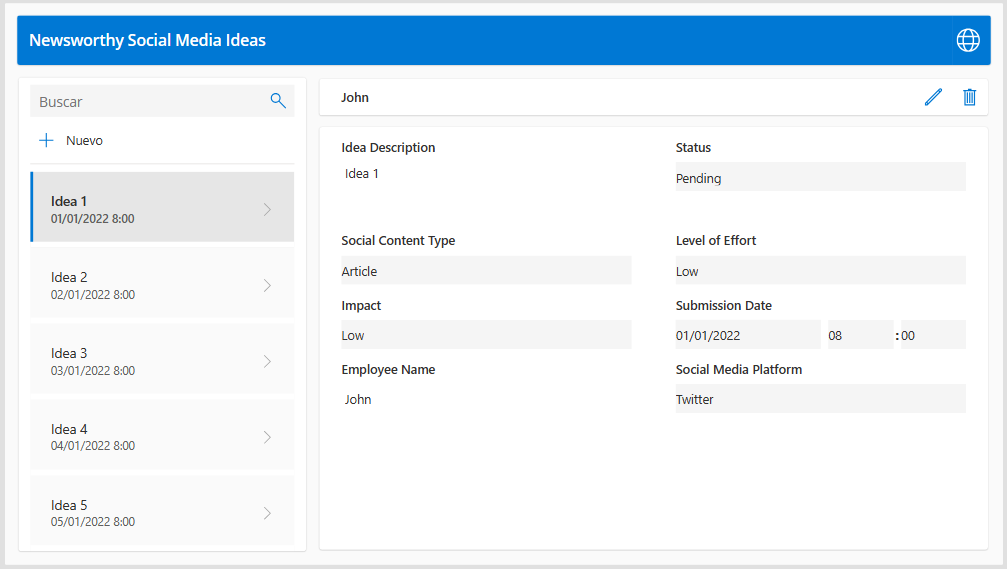Click the Nuevo button label
1007x569 pixels.
pyautogui.click(x=84, y=141)
